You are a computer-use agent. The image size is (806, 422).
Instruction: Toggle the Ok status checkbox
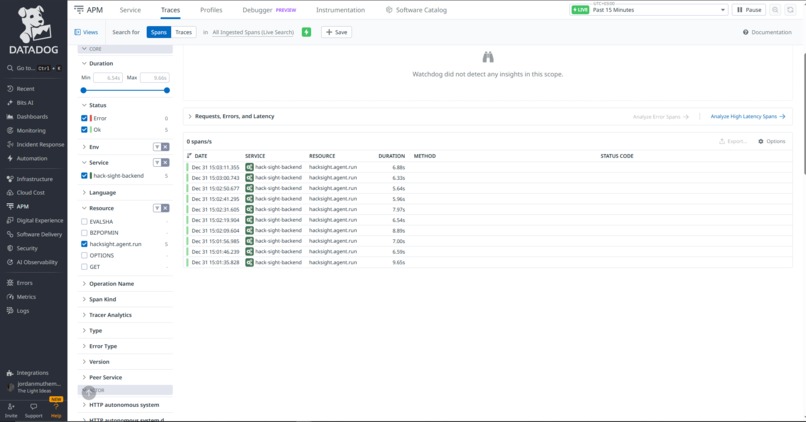[84, 130]
